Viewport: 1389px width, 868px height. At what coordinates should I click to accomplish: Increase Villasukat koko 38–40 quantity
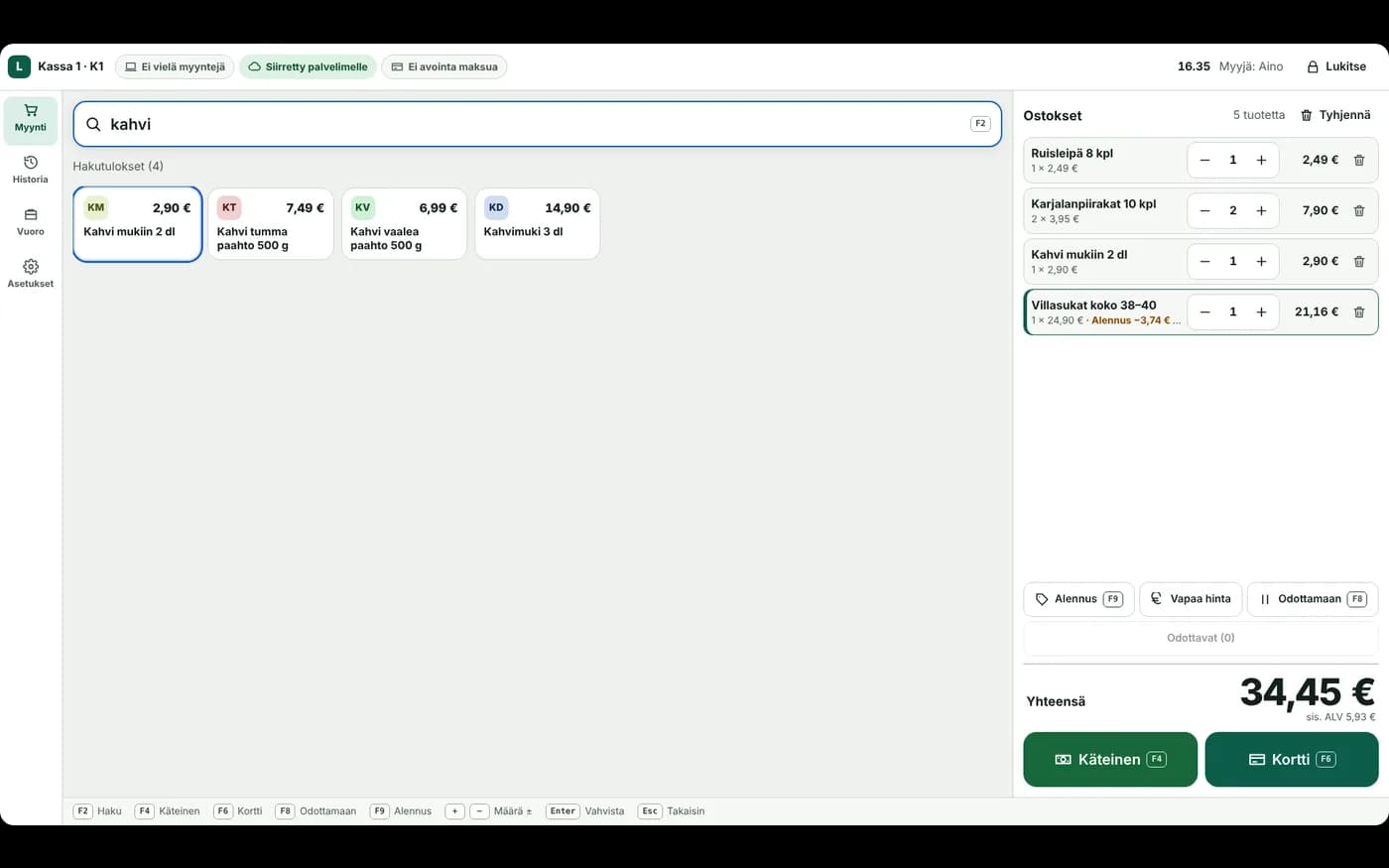coord(1261,311)
